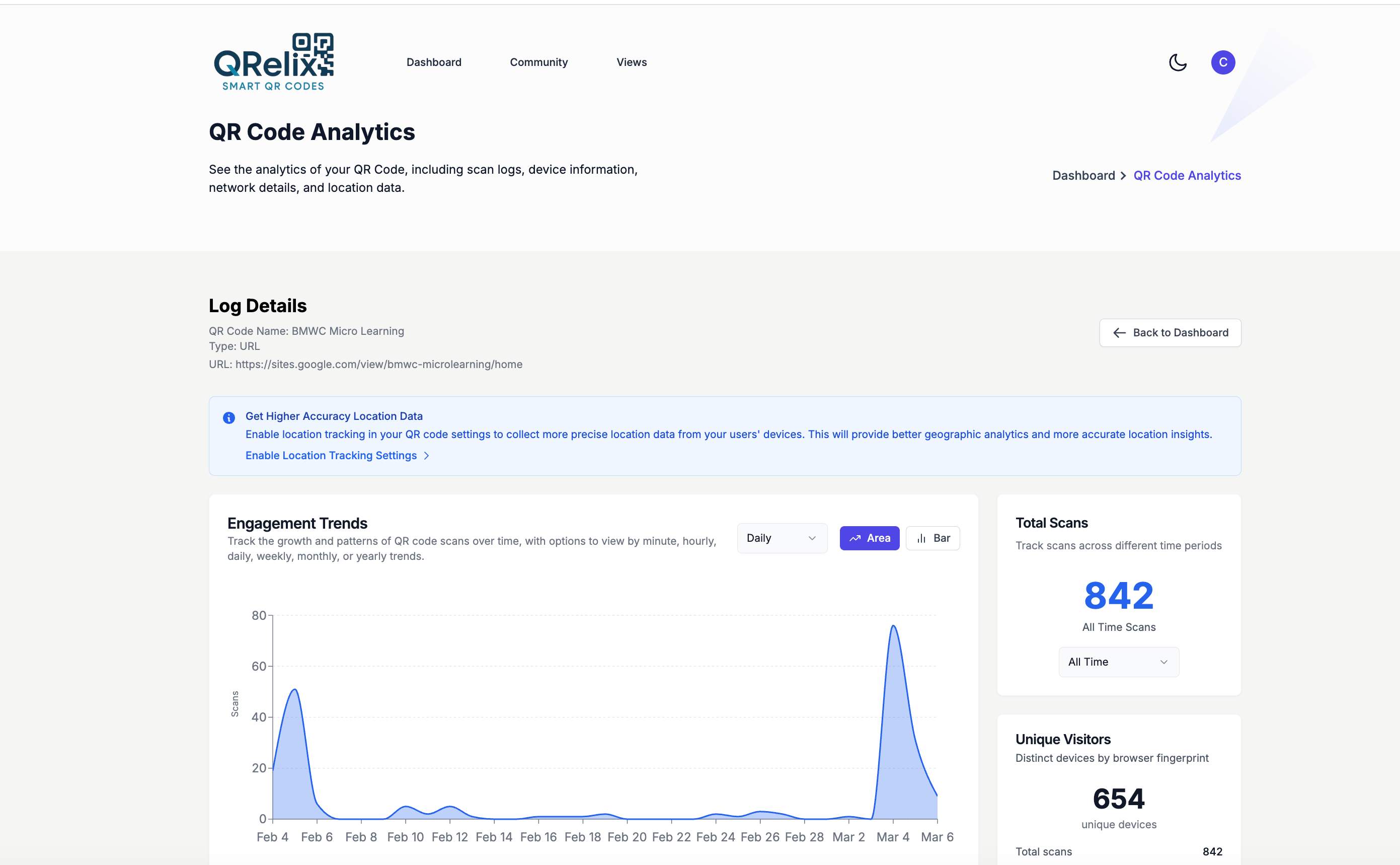The height and width of the screenshot is (865, 1400).
Task: Go to the Community nav item
Action: (538, 62)
